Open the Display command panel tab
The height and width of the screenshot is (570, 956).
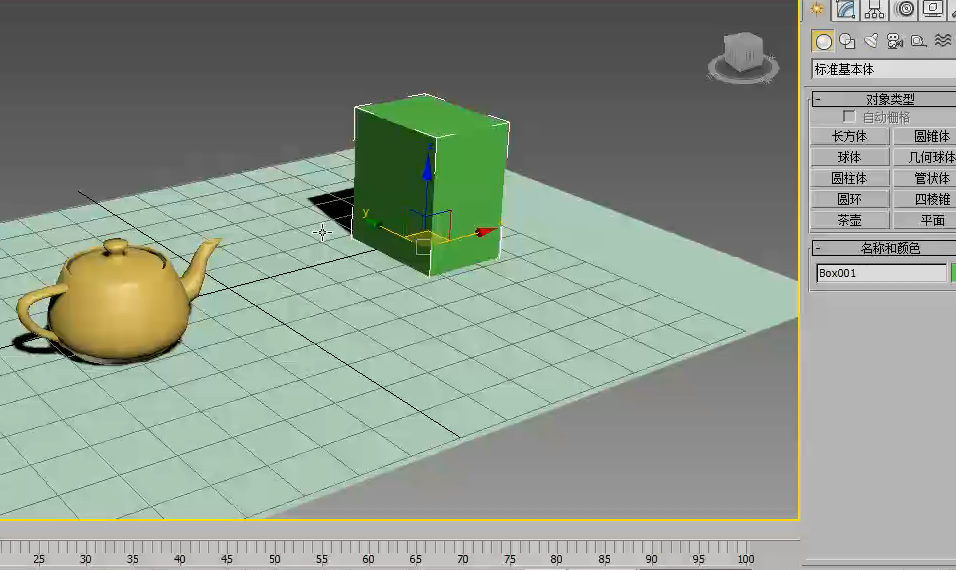[933, 9]
